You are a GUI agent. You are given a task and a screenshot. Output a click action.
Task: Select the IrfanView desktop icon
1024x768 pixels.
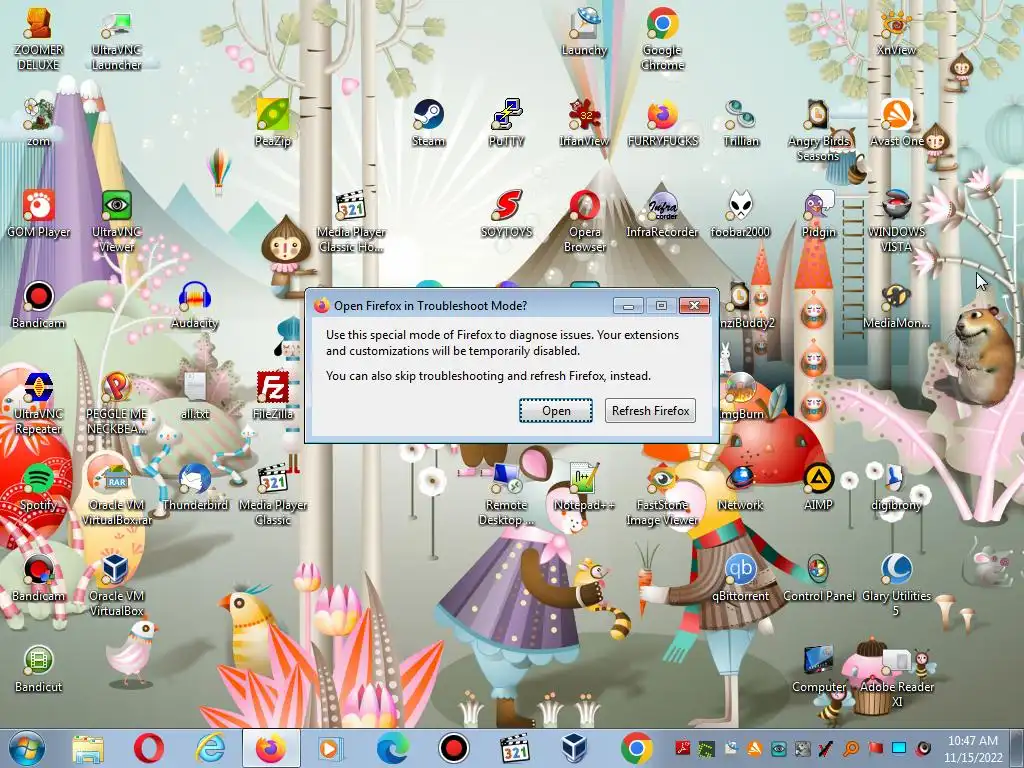tap(584, 121)
